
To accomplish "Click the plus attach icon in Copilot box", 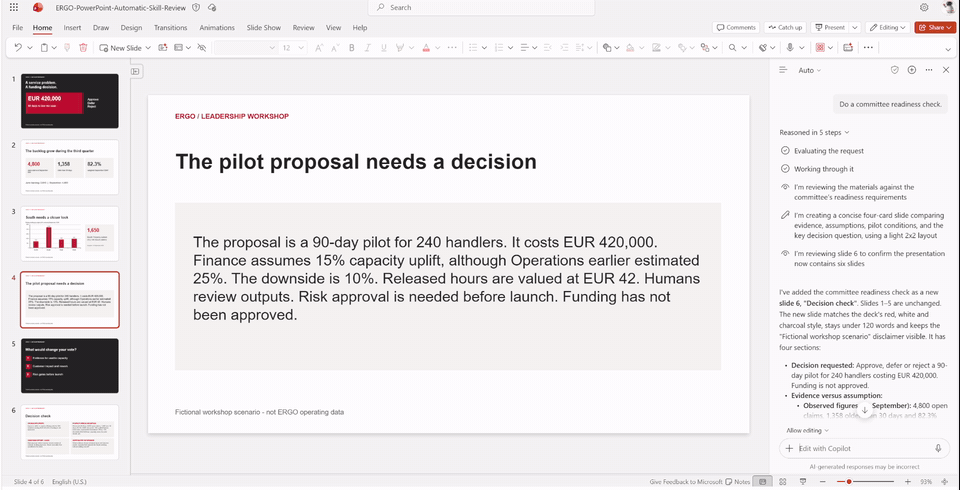I will tap(790, 448).
